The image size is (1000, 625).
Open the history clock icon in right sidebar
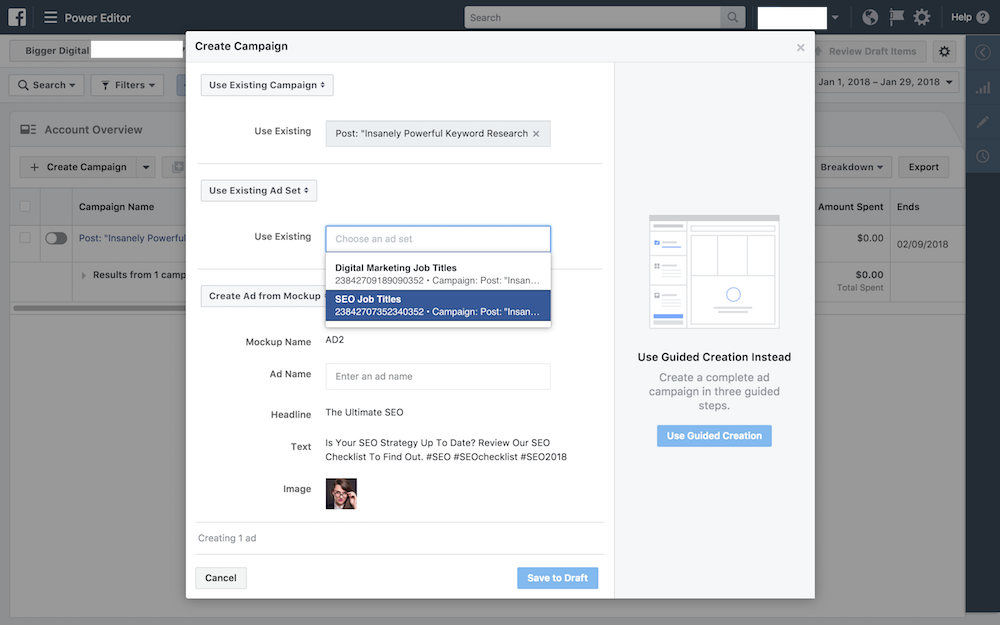coord(983,156)
